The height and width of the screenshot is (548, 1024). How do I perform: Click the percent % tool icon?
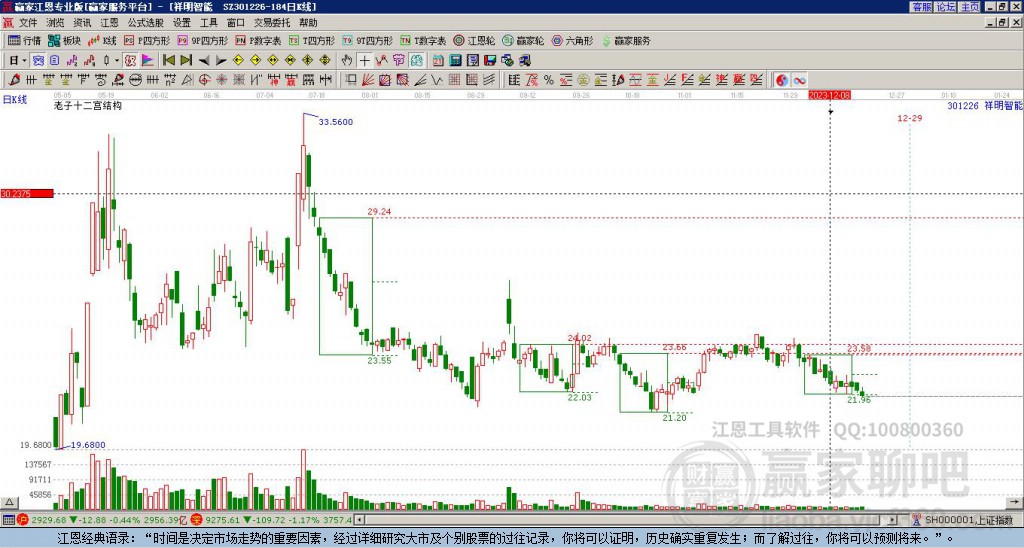point(549,80)
